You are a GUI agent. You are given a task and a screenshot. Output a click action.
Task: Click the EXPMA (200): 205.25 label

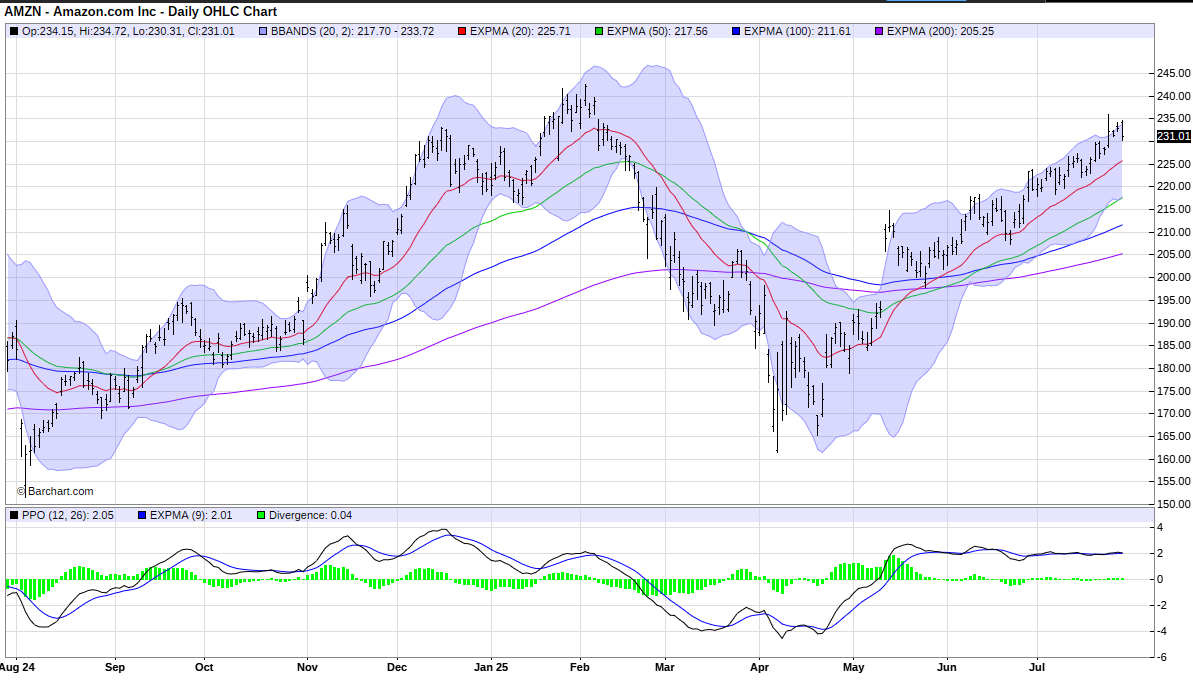(x=940, y=31)
